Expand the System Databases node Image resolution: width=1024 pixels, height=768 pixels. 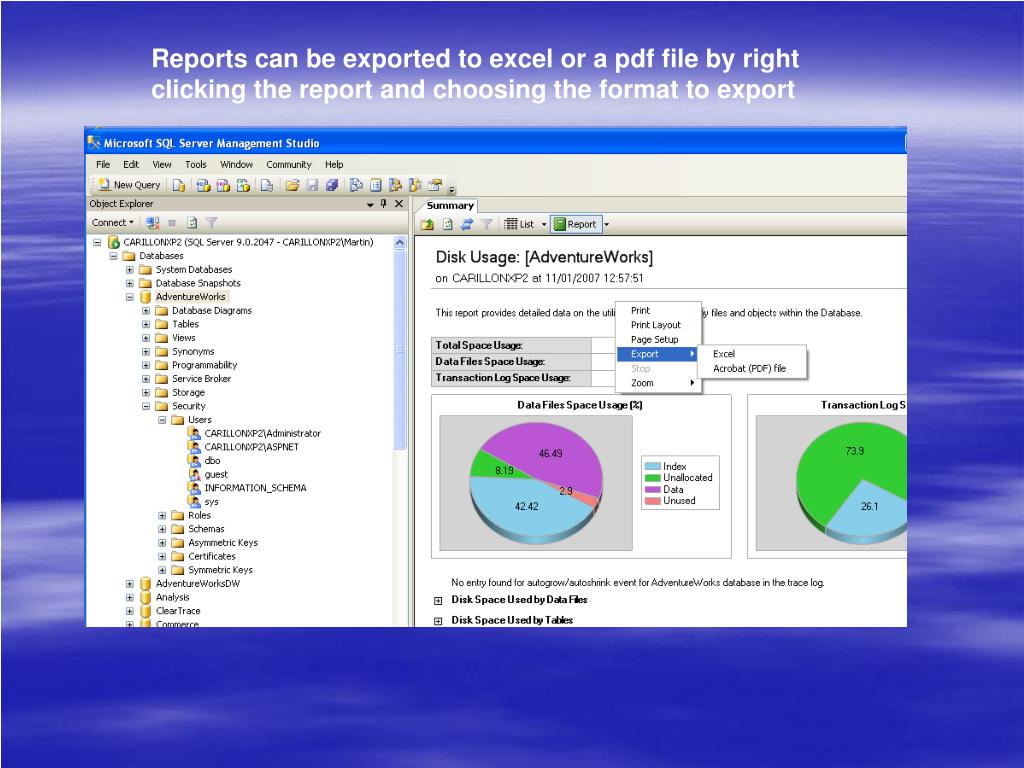point(129,270)
